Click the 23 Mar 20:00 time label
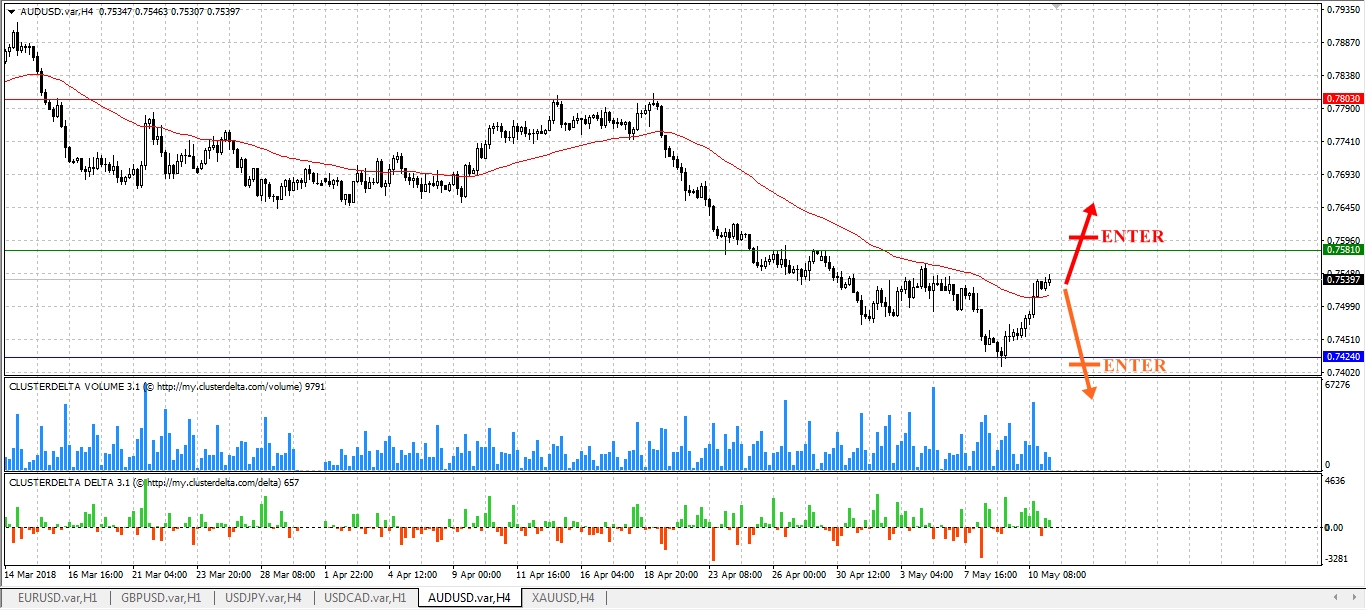 pyautogui.click(x=225, y=575)
